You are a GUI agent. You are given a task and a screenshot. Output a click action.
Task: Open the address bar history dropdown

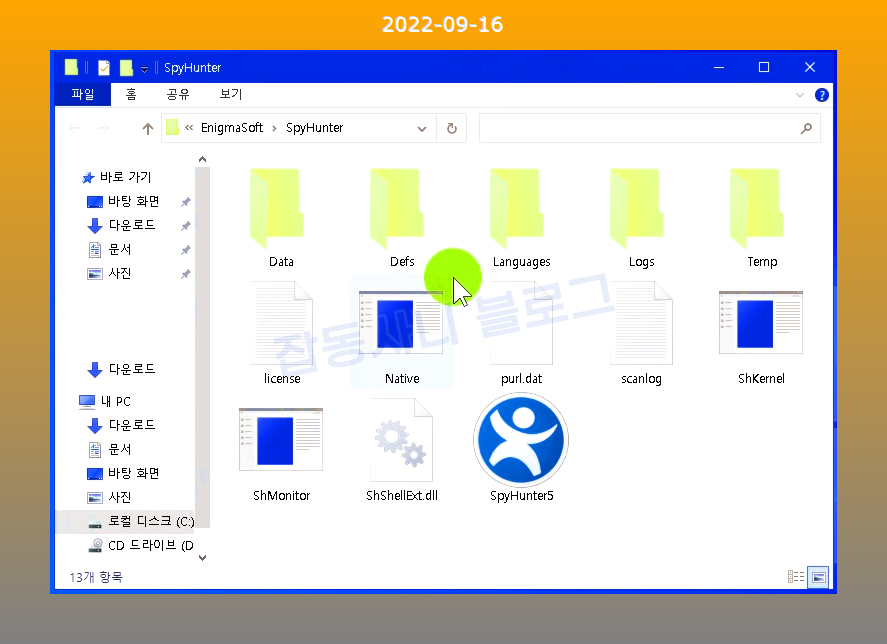(421, 128)
